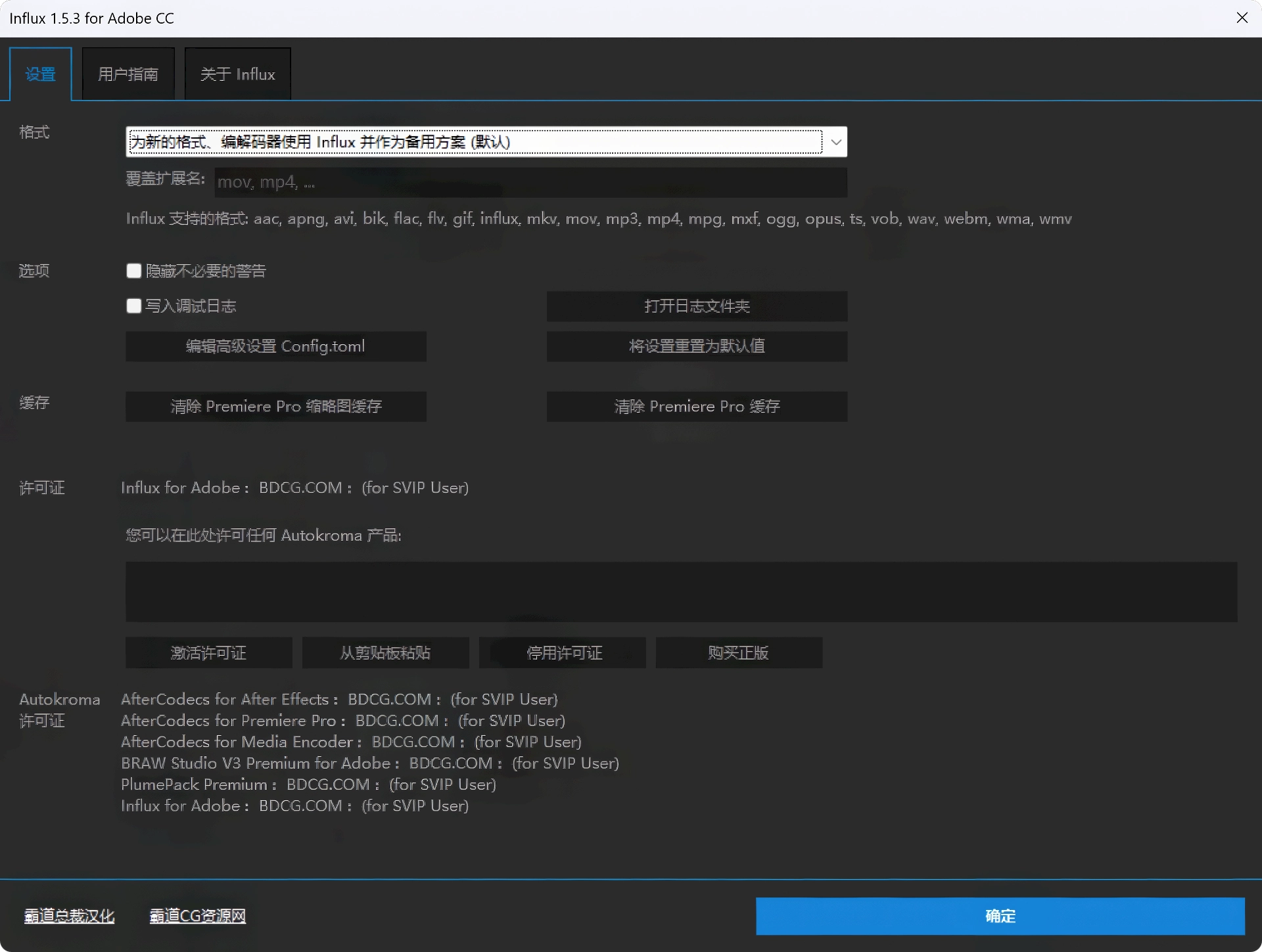The height and width of the screenshot is (952, 1262).
Task: Click 编辑高级设置 Config.toml button
Action: (x=276, y=346)
